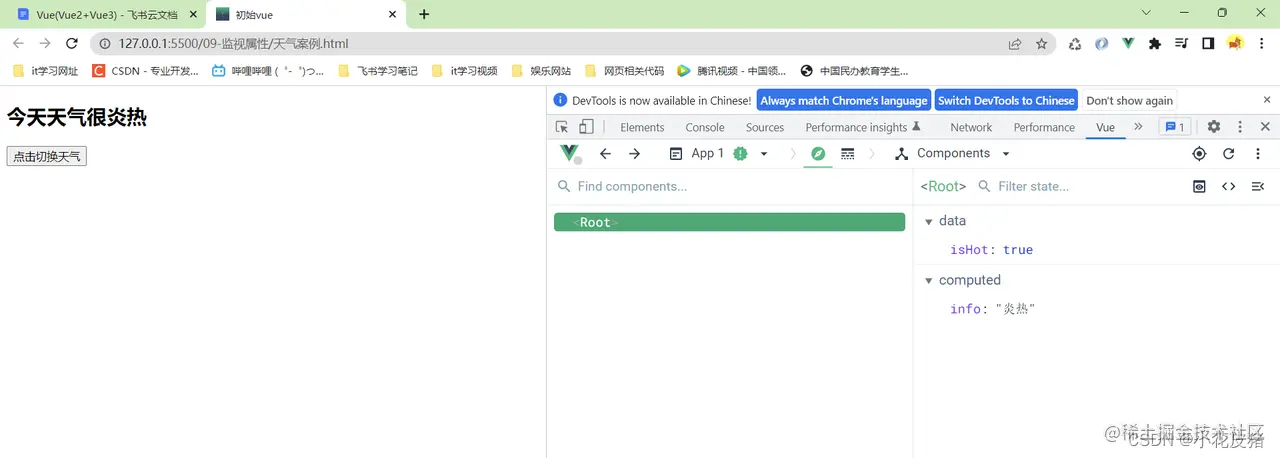Click Always match Chrome's language
The width and height of the screenshot is (1280, 458).
point(844,100)
